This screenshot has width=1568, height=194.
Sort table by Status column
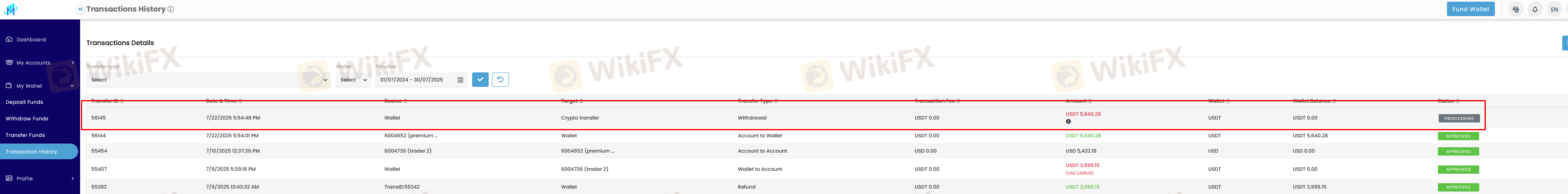[x=1449, y=101]
